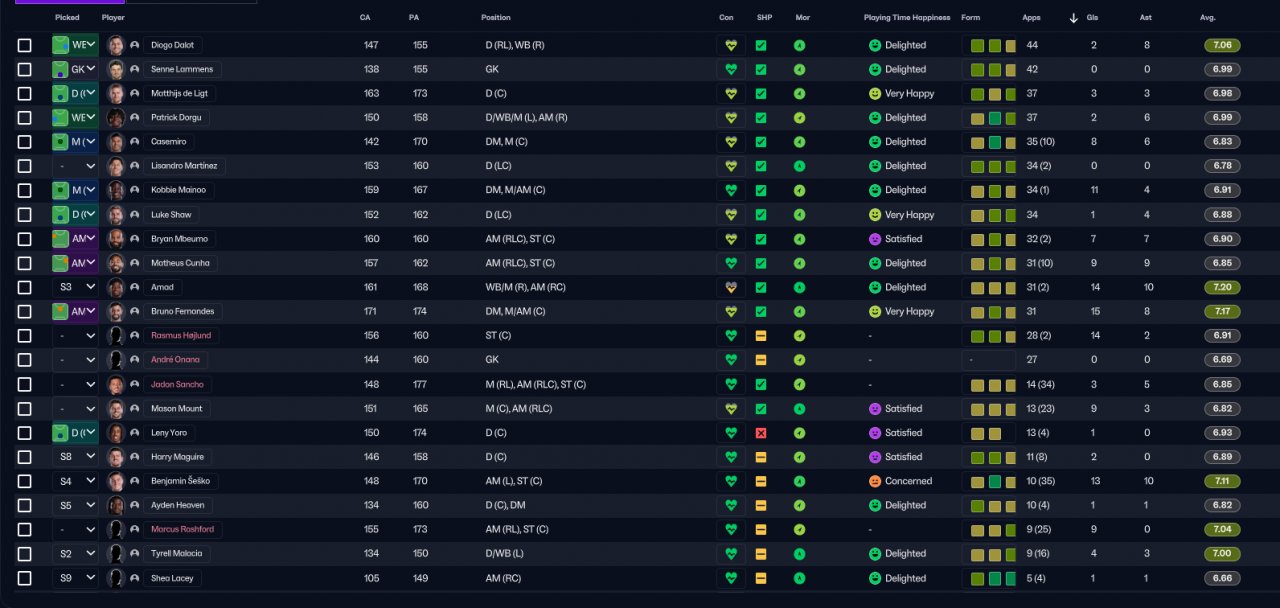
Task: Click Jadon Sancho's face portrait thumbnail
Action: (116, 384)
